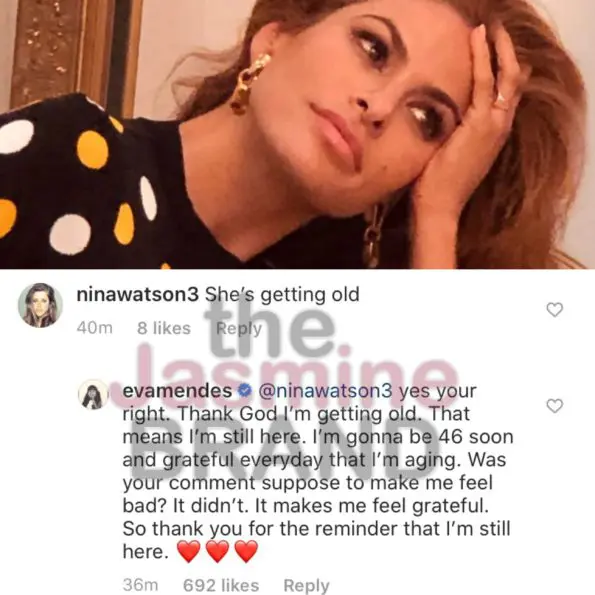595x595 pixels.
Task: Tap the 40m timestamp
Action: tap(94, 328)
